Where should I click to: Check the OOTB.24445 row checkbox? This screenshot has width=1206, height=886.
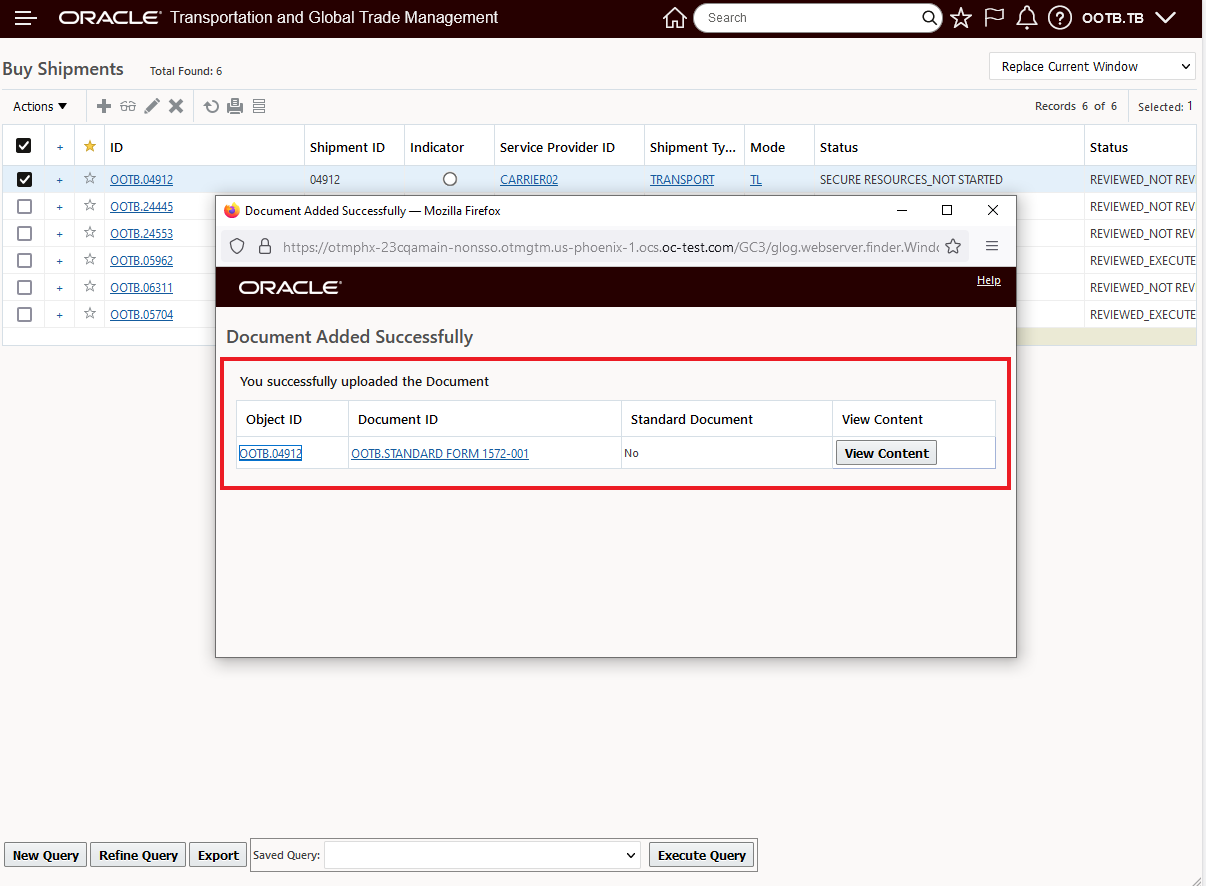[24, 206]
